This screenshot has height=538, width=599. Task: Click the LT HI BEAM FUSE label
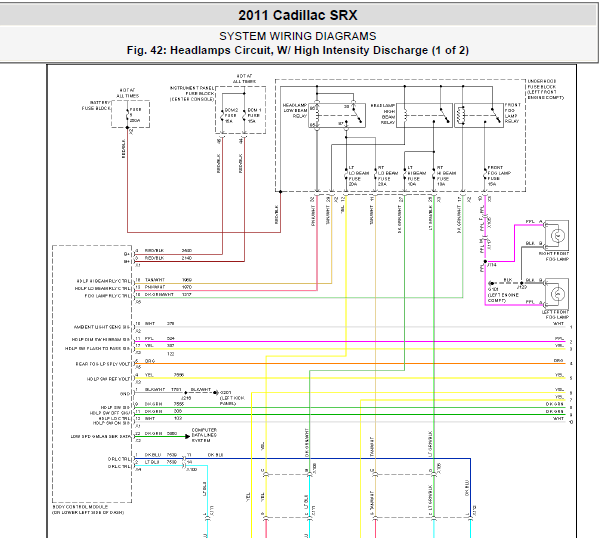coord(417,176)
